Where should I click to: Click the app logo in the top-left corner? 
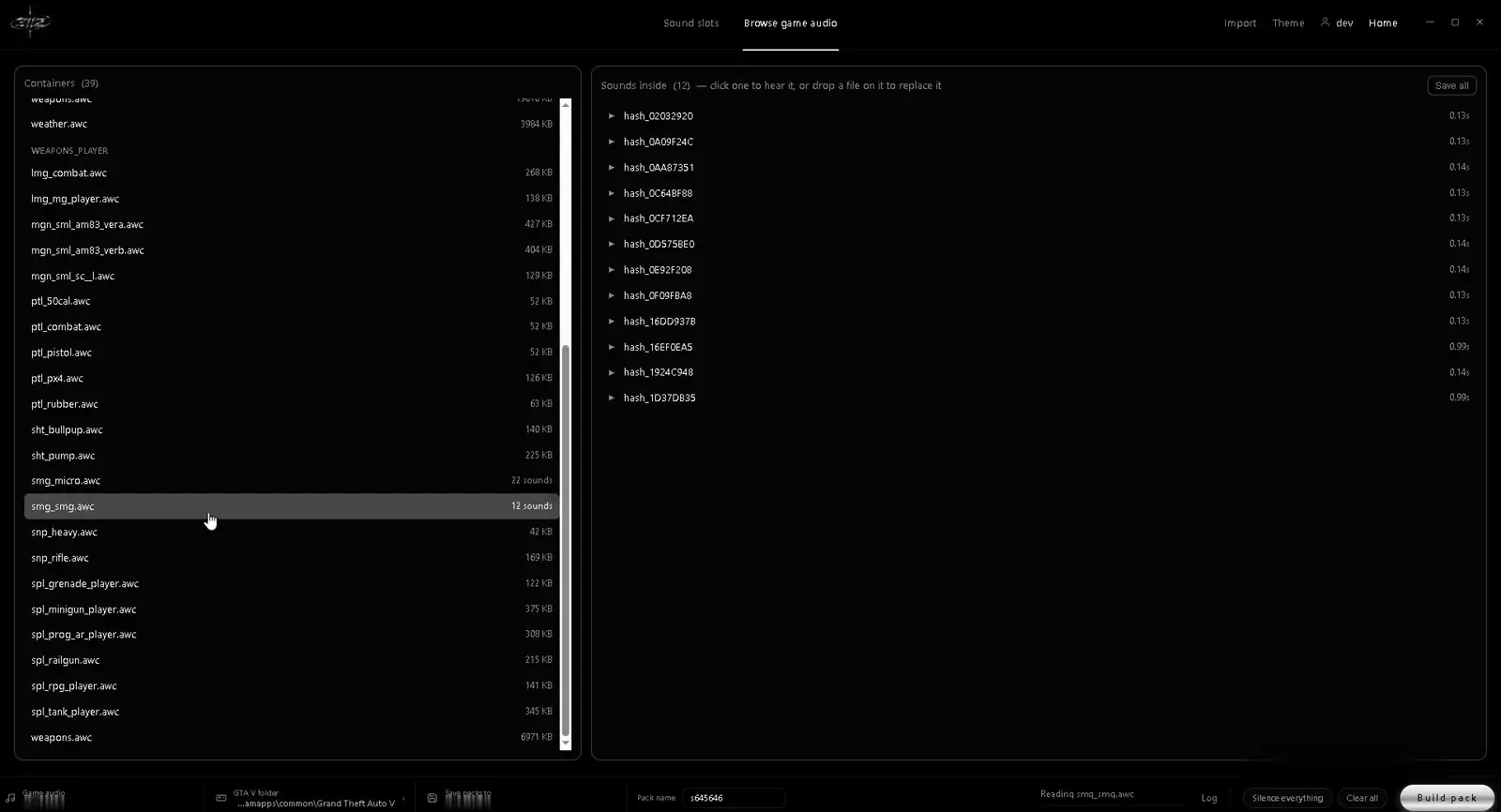pos(30,22)
